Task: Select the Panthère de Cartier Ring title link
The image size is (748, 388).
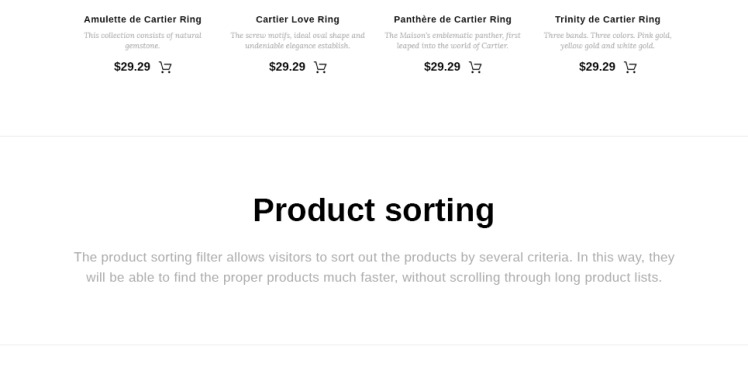Action: [x=453, y=20]
